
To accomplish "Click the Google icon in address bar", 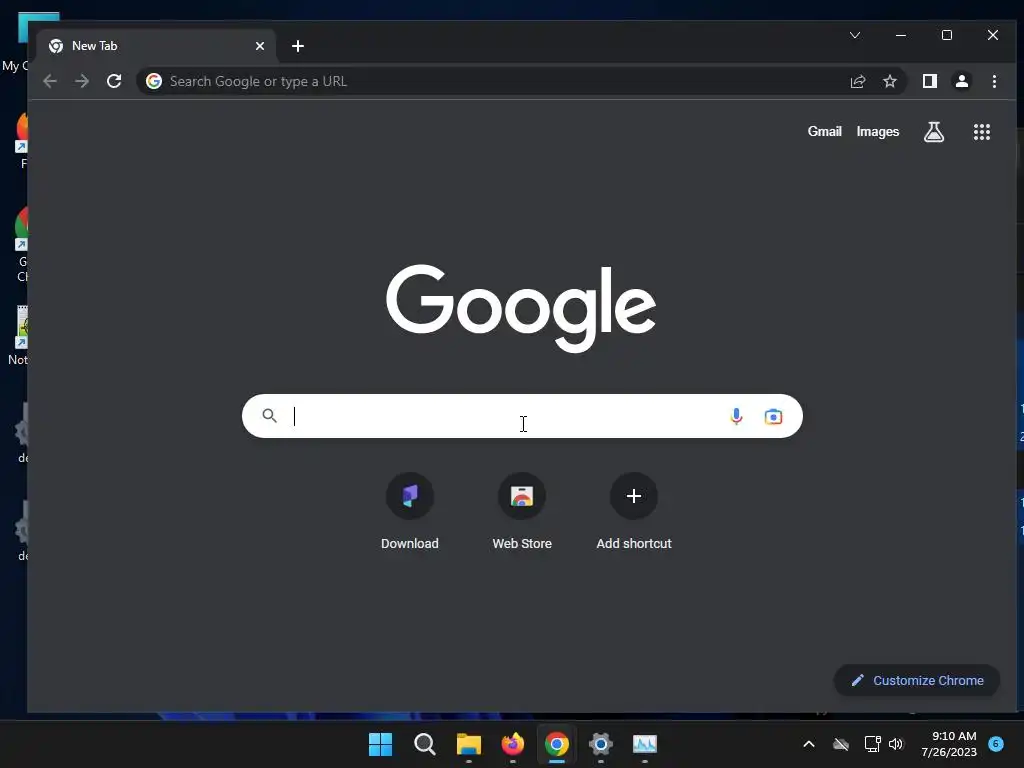I will click(153, 81).
